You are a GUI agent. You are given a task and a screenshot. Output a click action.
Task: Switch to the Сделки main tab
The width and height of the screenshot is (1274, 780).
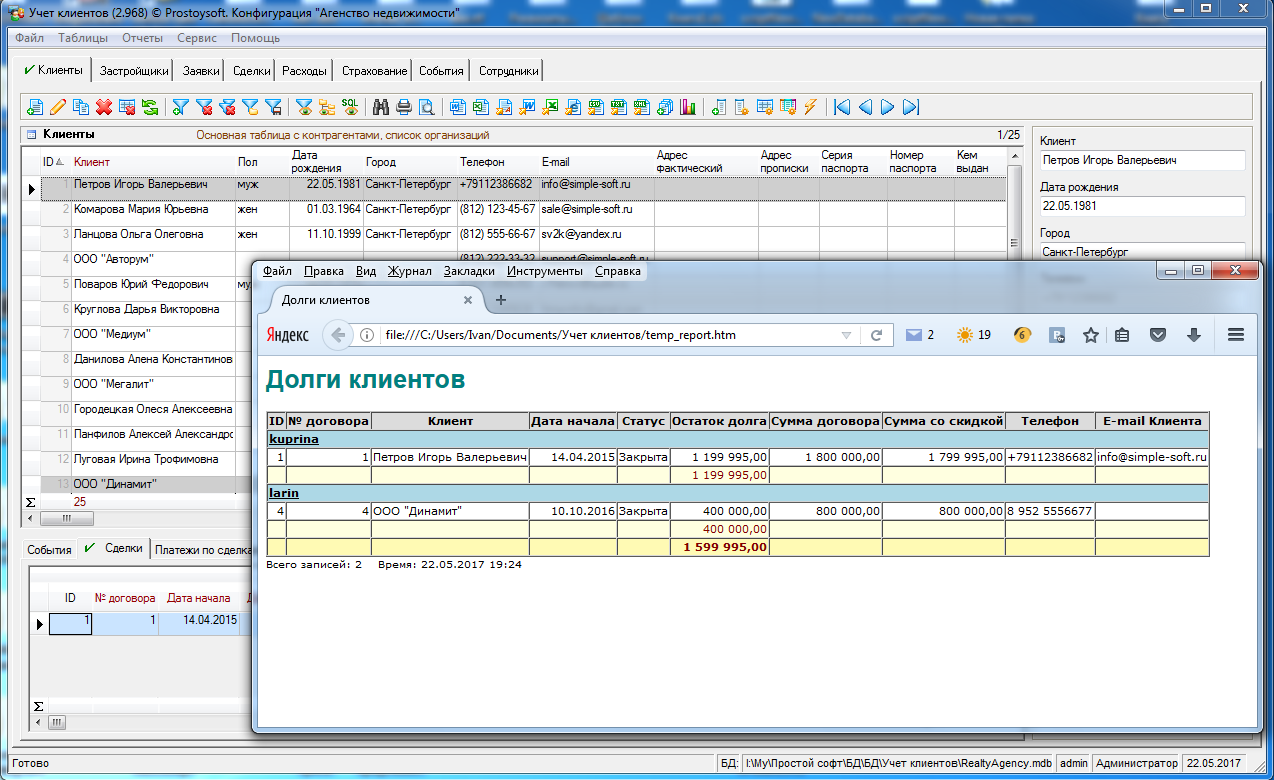click(x=252, y=71)
